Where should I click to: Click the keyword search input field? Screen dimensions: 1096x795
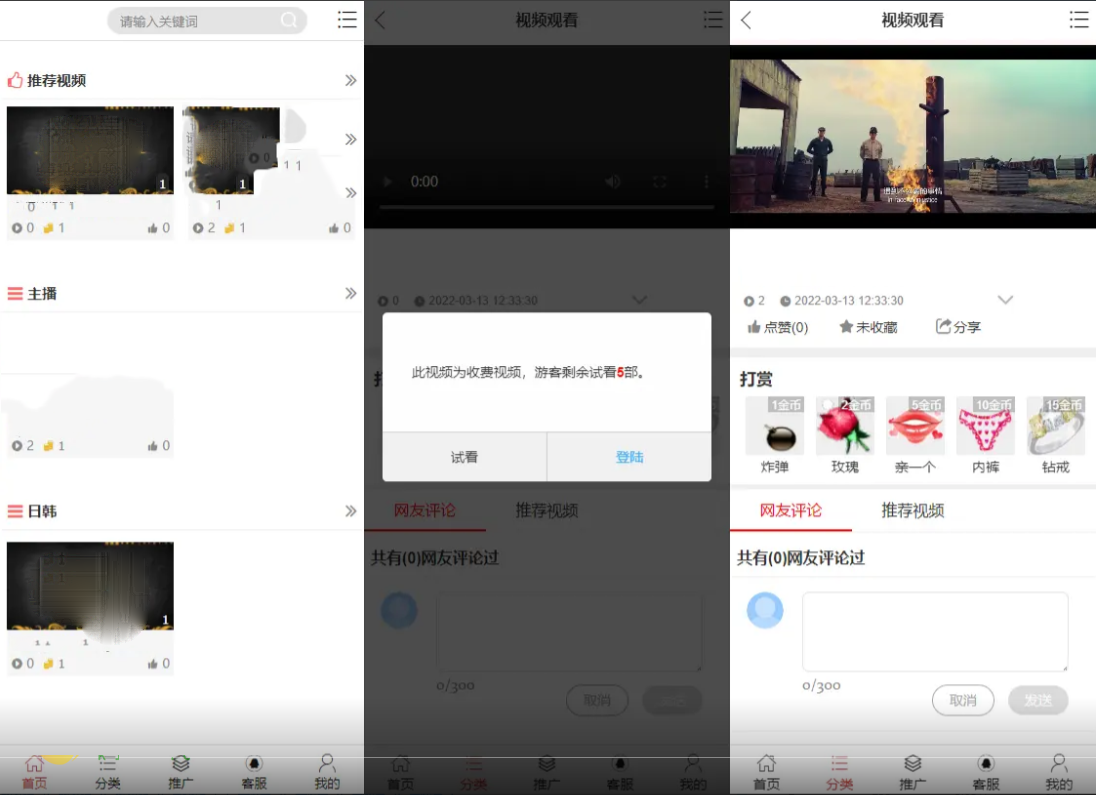click(195, 20)
